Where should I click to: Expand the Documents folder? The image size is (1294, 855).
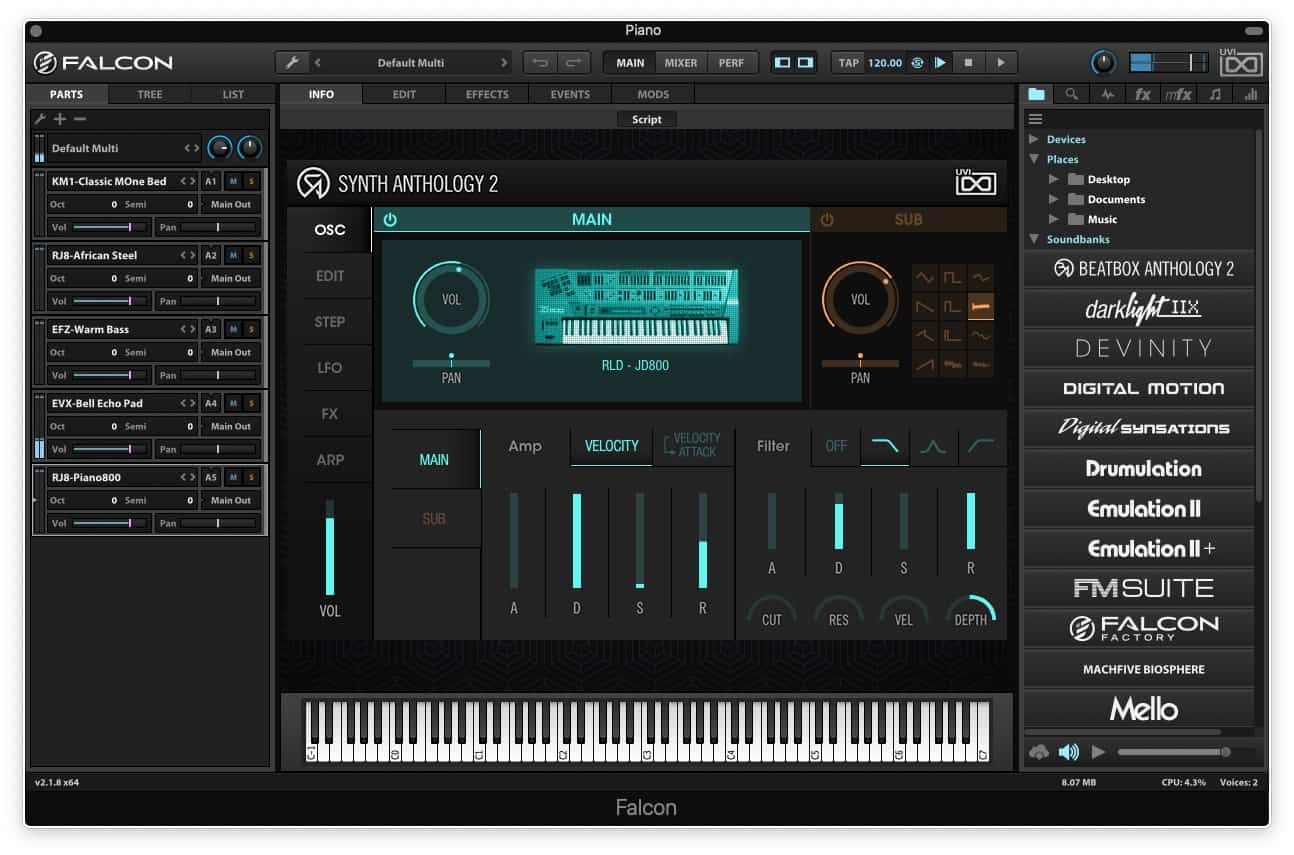point(1053,199)
